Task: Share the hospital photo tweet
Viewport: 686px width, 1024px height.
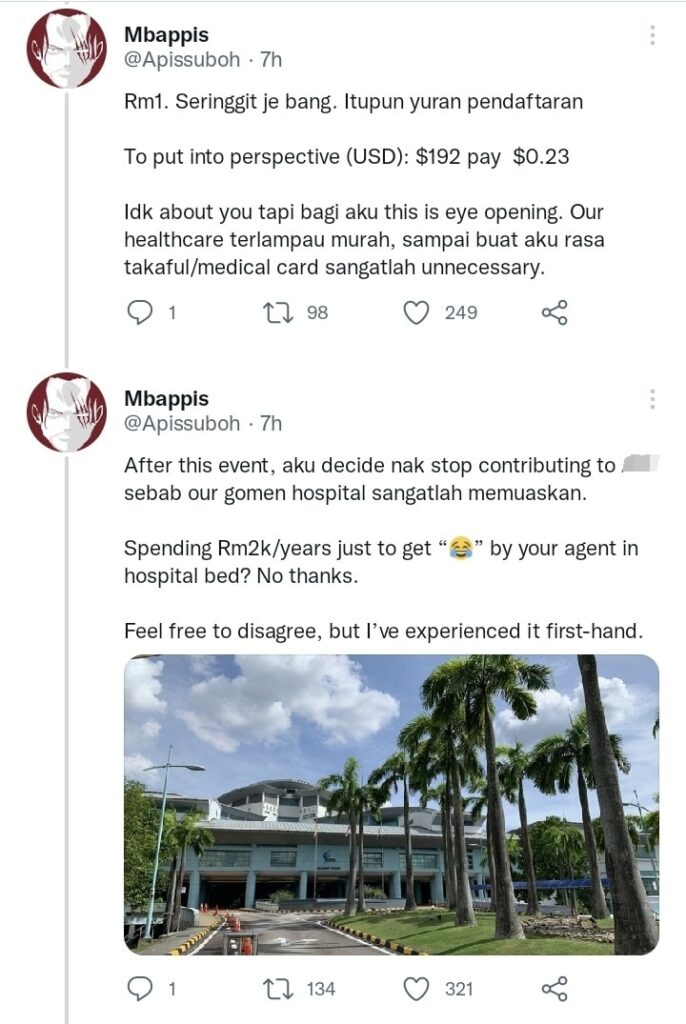Action: pos(554,989)
